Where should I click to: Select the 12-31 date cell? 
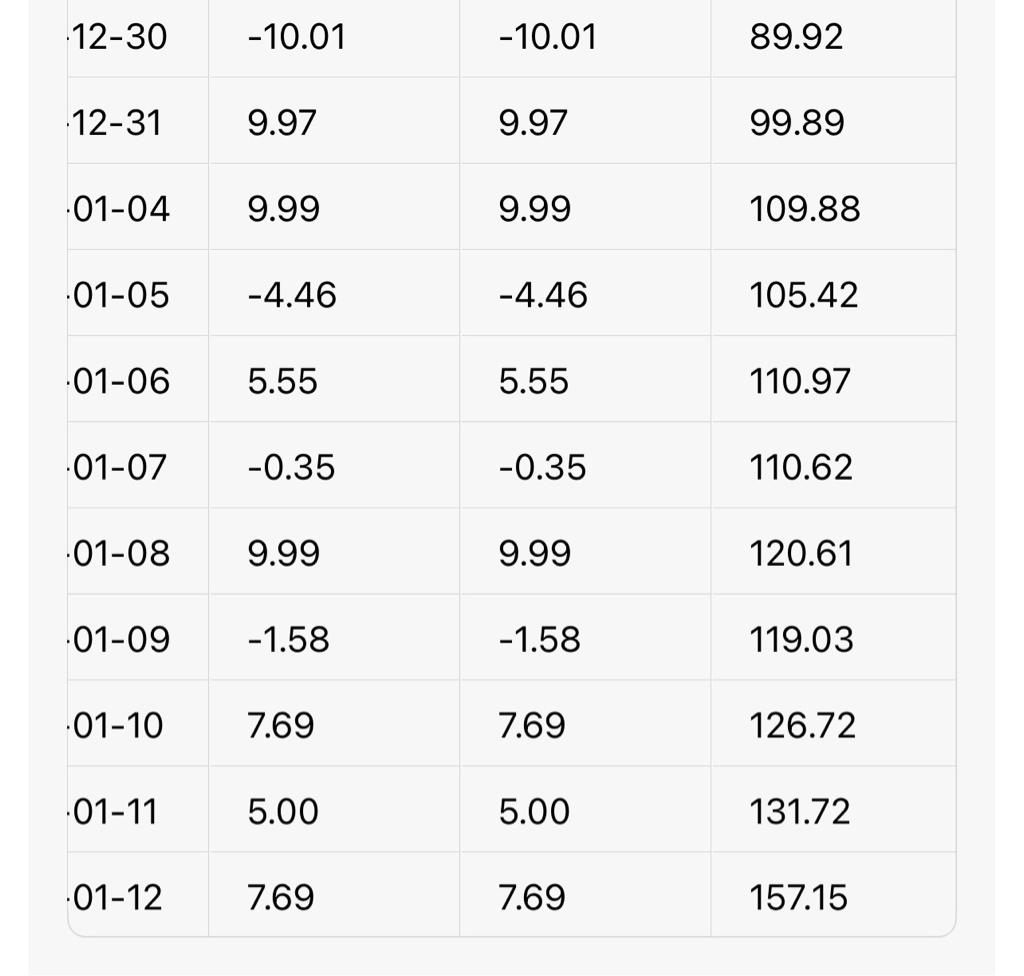coord(117,123)
